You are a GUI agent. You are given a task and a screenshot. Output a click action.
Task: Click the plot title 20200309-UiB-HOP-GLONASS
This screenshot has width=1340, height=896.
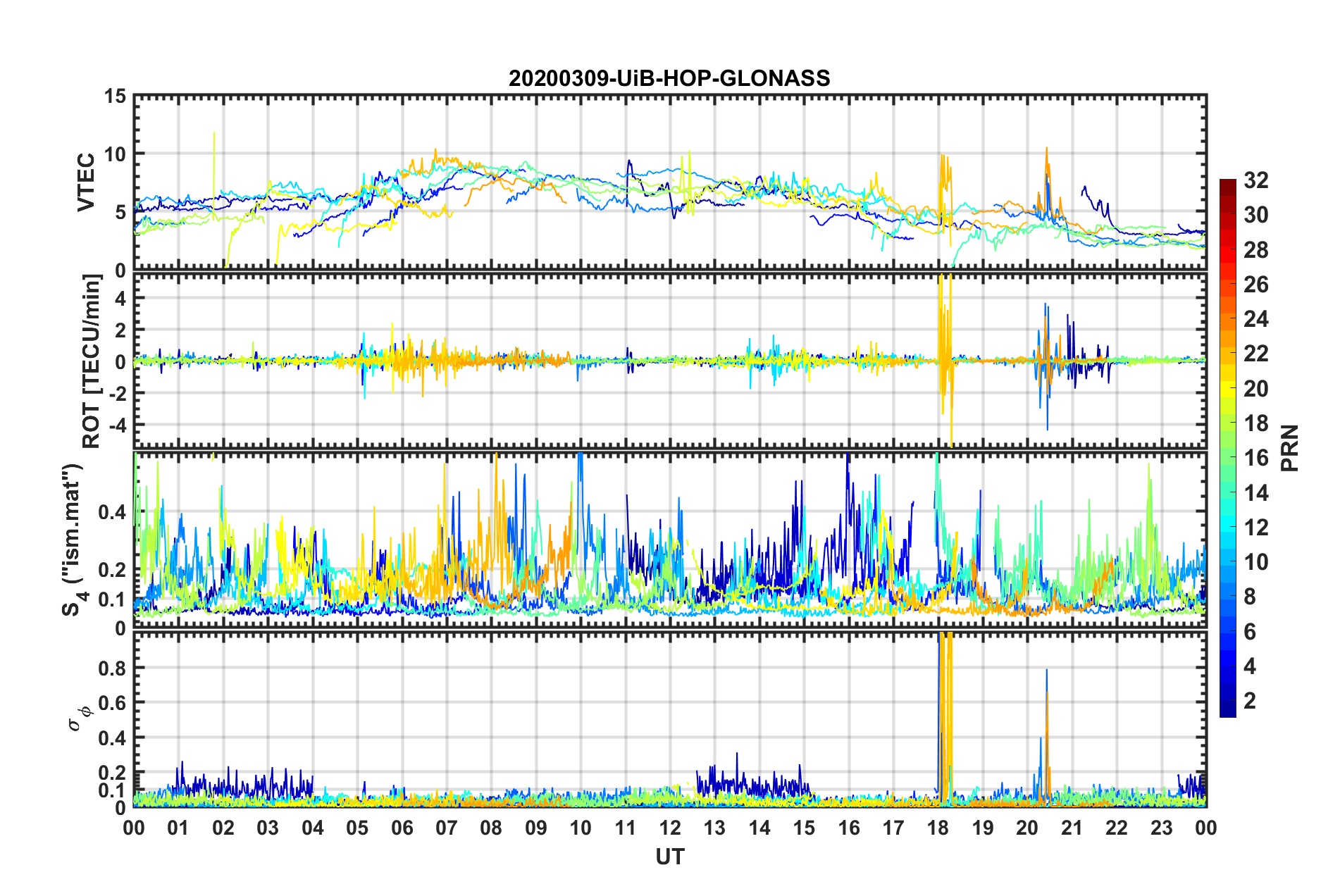pos(669,78)
